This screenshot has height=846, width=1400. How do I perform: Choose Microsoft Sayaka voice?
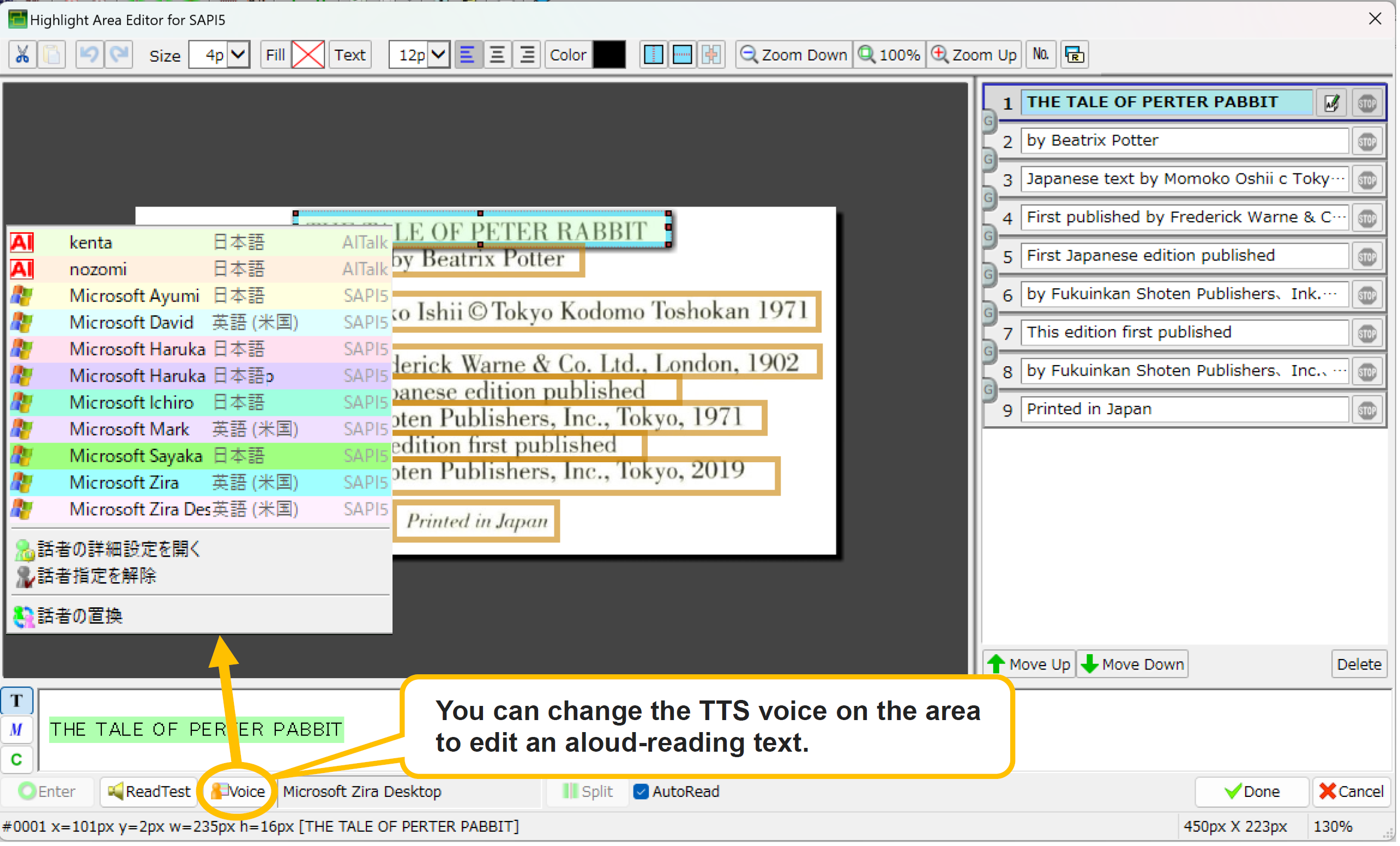click(x=200, y=456)
